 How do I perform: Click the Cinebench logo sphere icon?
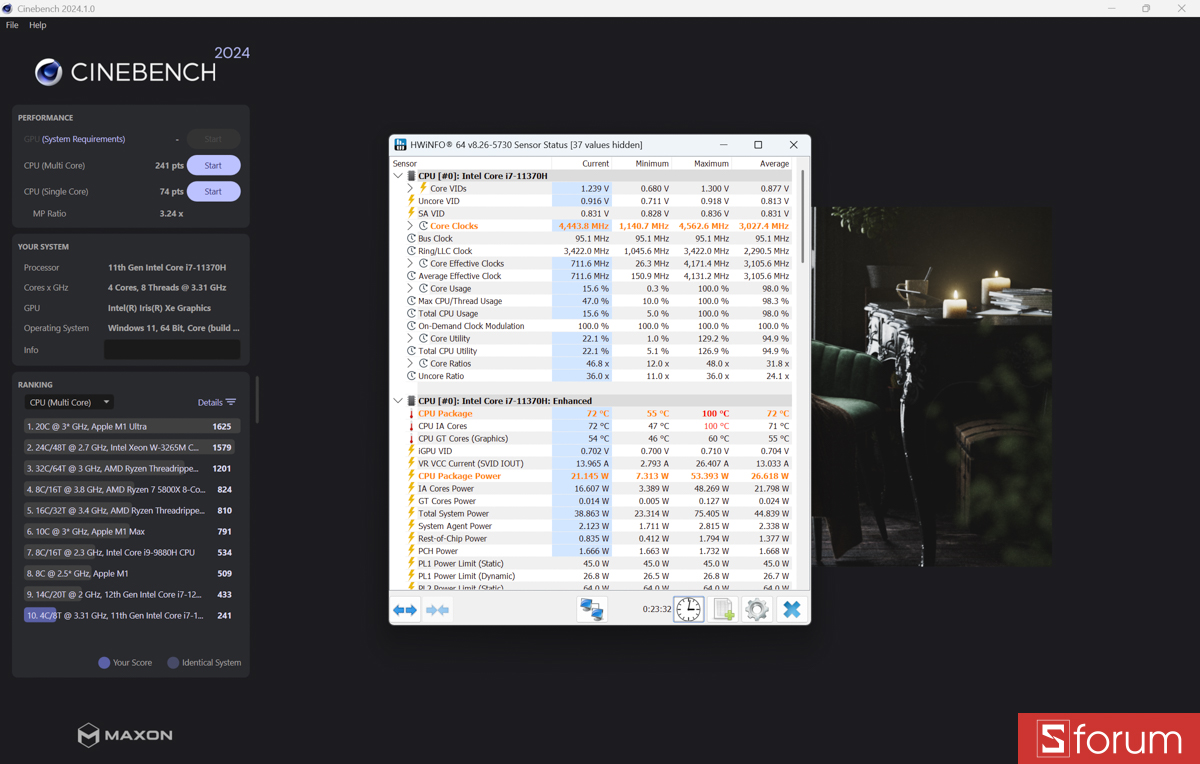[x=48, y=72]
